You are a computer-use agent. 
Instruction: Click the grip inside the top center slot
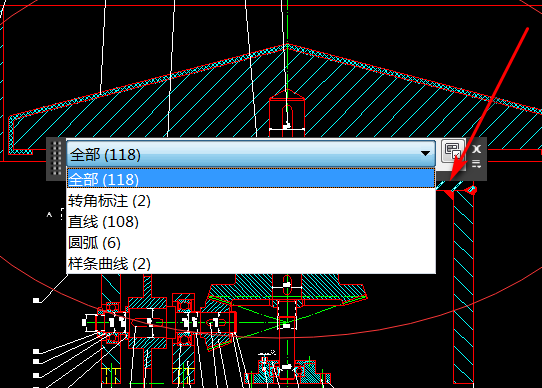click(287, 126)
